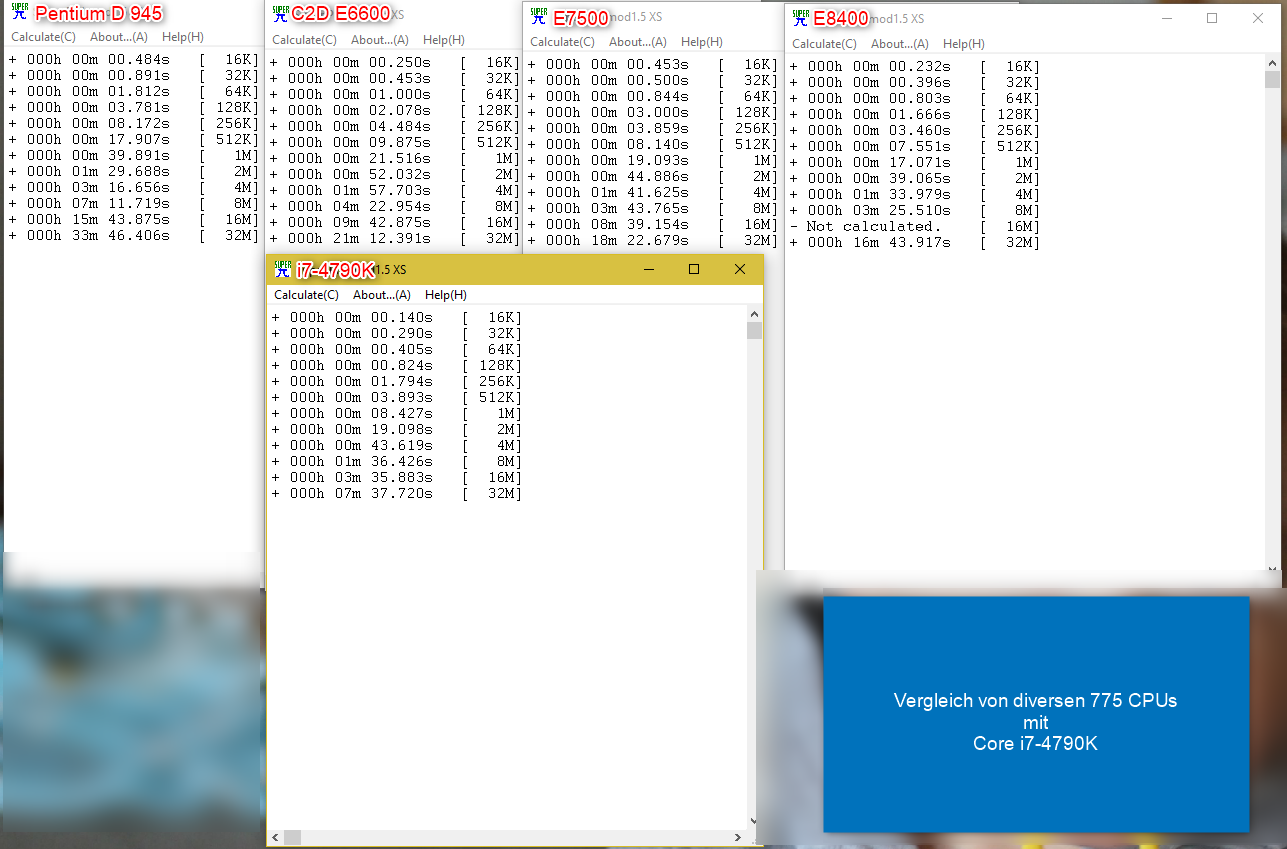Image resolution: width=1287 pixels, height=849 pixels.
Task: Click the 'Vergleich von diversen 775 CPUs' text box
Action: click(x=1036, y=714)
